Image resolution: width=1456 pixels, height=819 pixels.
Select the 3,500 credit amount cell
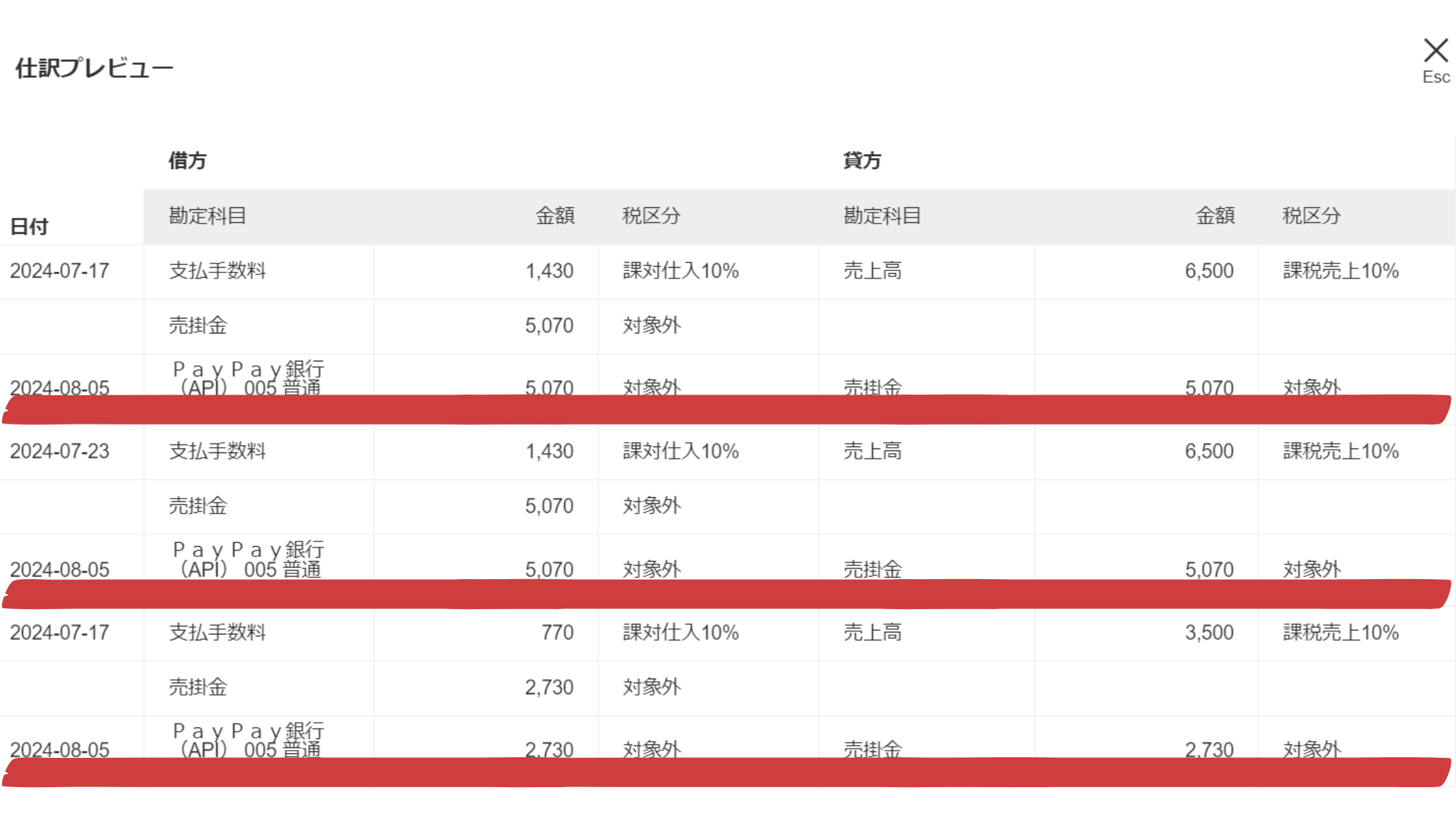(1209, 632)
